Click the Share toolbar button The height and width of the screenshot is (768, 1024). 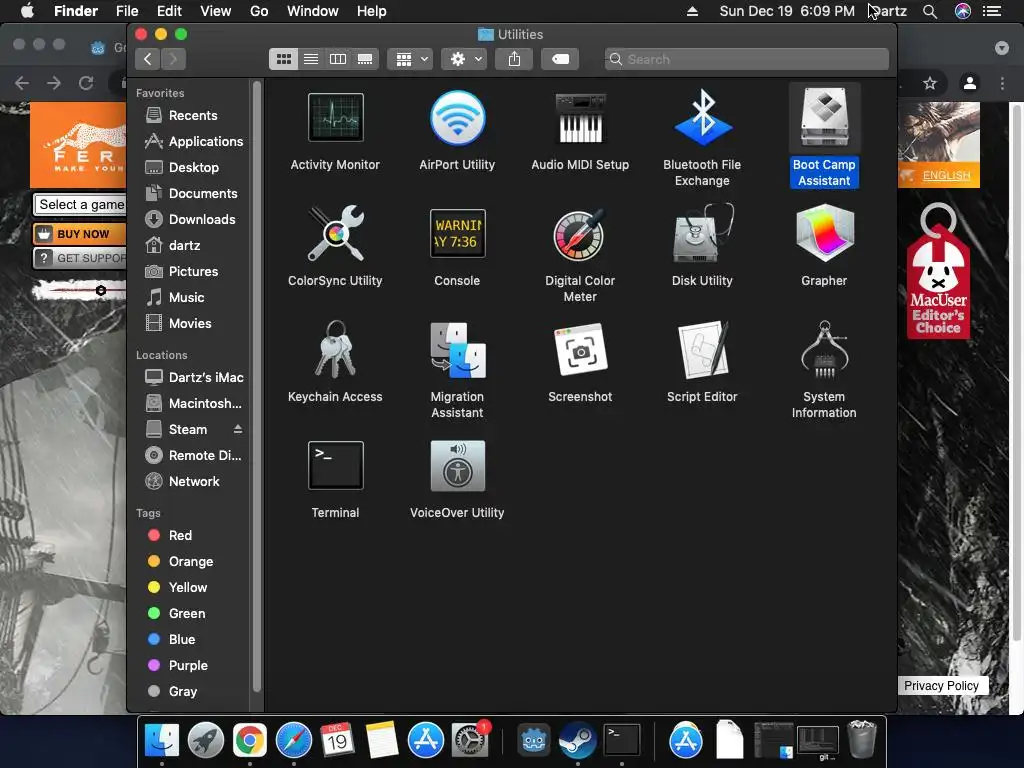[515, 59]
